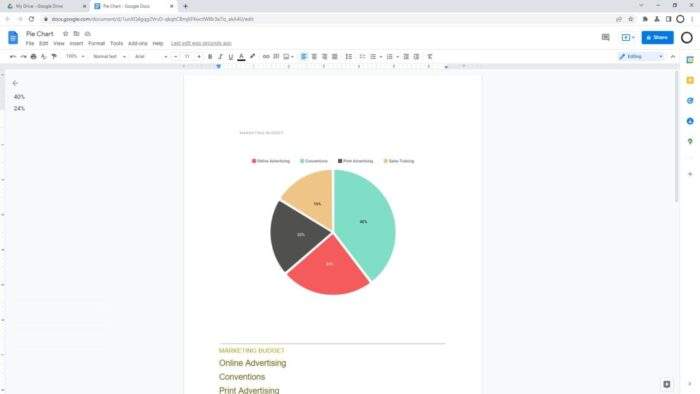Open the last edit history link
Viewport: 700px width, 394px height.
click(201, 44)
